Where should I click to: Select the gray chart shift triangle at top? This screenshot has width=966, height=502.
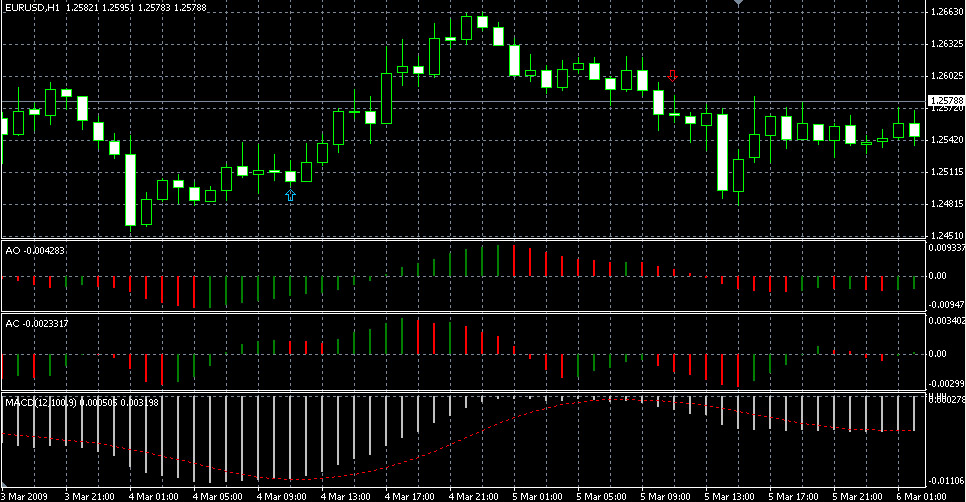[x=738, y=3]
